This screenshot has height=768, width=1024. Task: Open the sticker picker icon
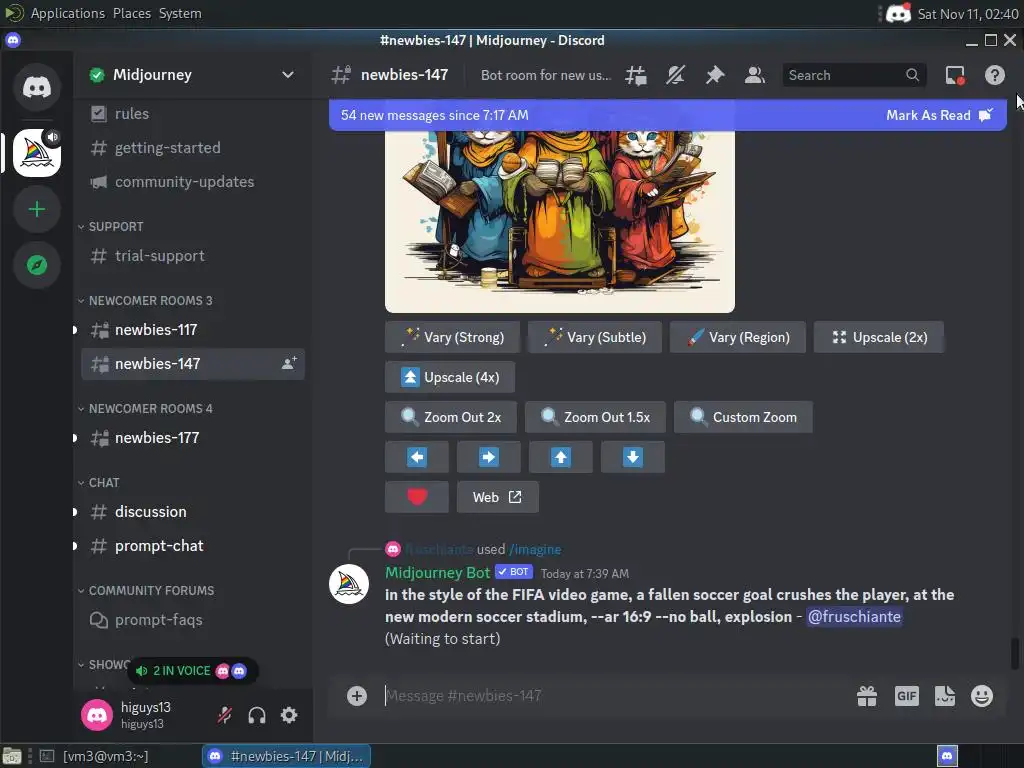coord(944,696)
